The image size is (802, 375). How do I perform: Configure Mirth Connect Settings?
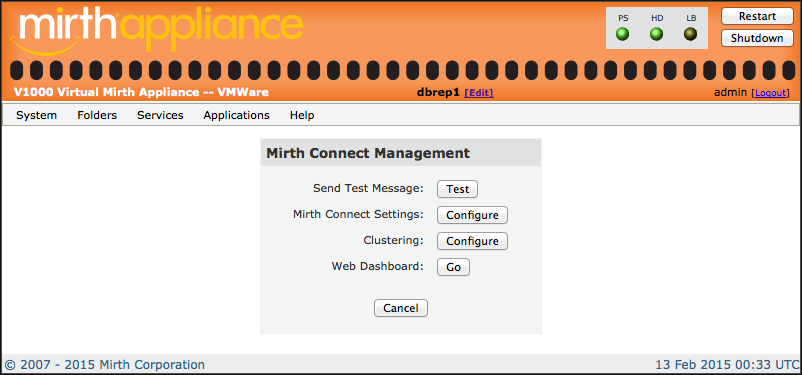coord(472,215)
